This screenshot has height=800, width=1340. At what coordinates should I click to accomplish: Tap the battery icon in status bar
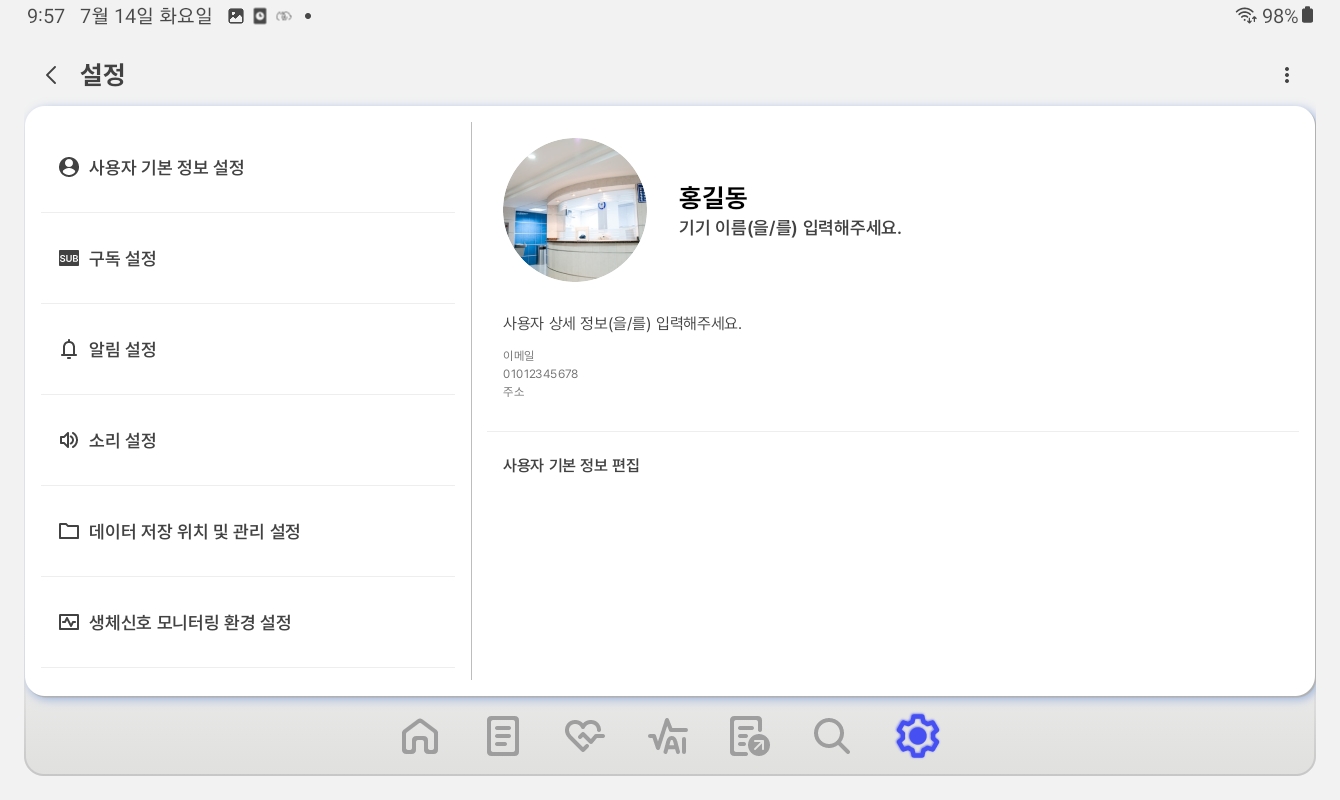point(1307,16)
